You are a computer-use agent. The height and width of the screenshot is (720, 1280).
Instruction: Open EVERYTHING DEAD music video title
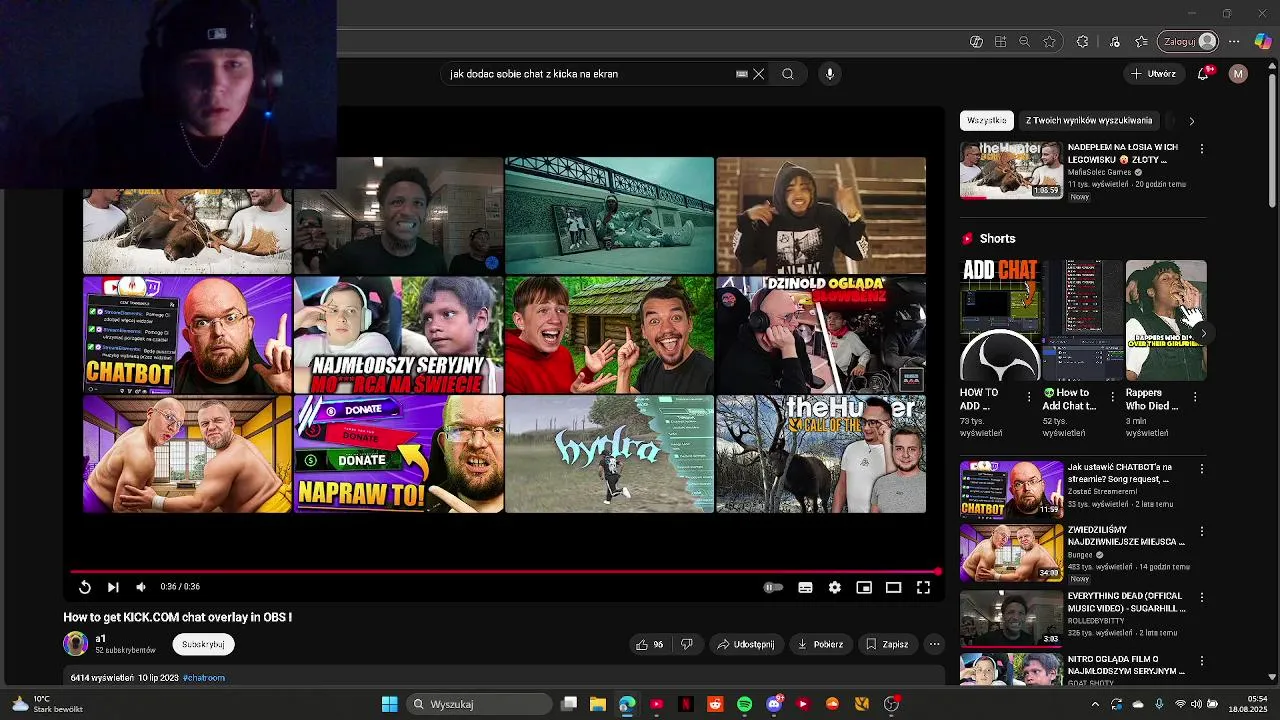pyautogui.click(x=1126, y=602)
